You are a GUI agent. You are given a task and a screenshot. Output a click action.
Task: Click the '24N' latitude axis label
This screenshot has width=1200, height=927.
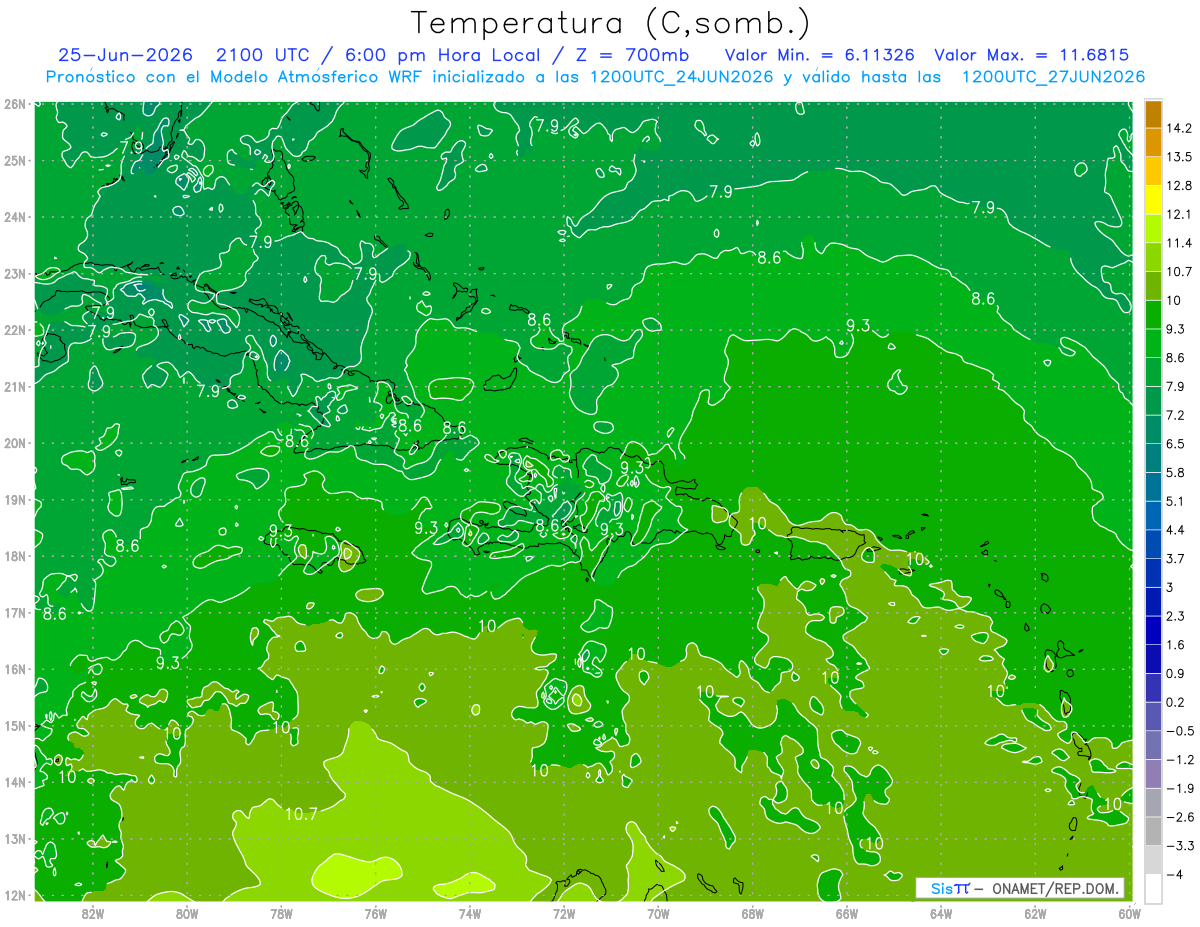point(14,217)
